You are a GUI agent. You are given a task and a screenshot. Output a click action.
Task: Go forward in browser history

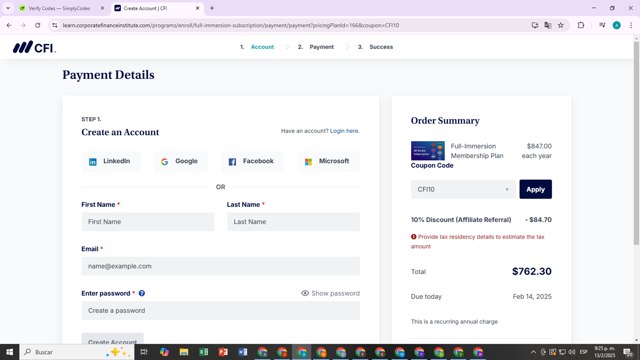23,25
